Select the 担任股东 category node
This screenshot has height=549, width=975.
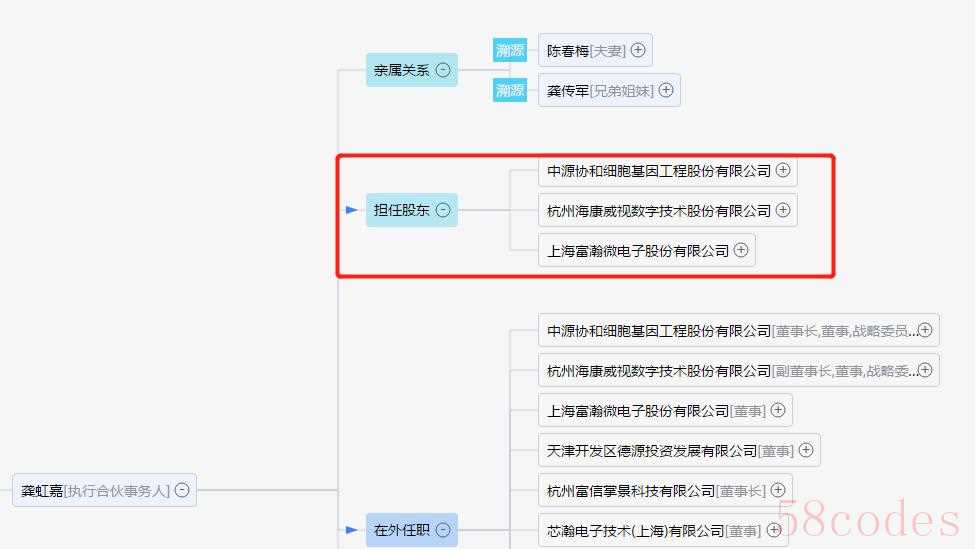pyautogui.click(x=412, y=210)
